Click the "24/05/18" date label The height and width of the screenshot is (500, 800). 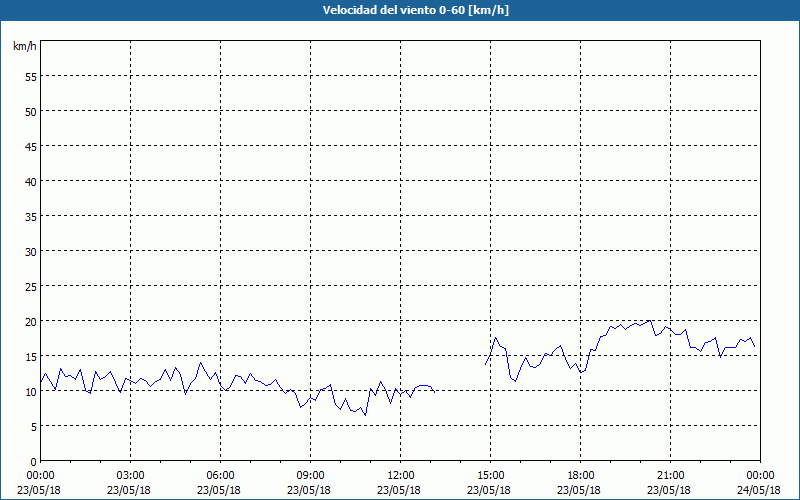click(758, 490)
